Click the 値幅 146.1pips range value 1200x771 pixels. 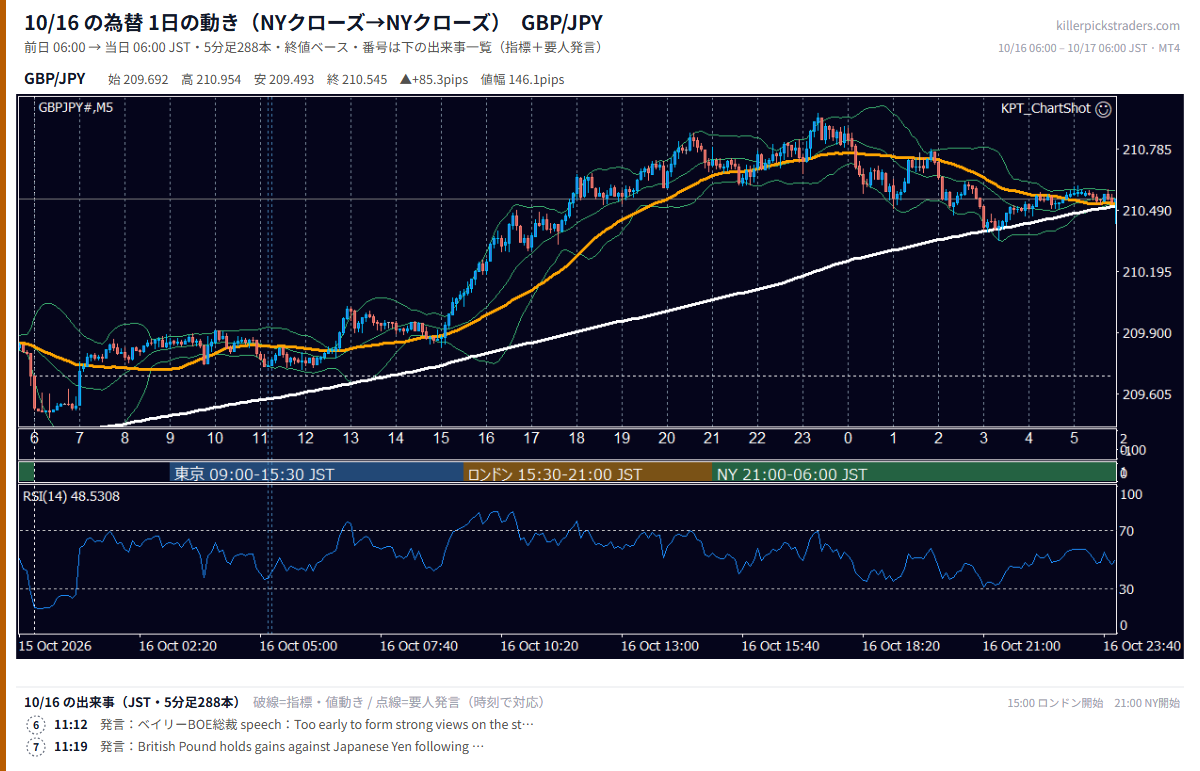point(522,80)
